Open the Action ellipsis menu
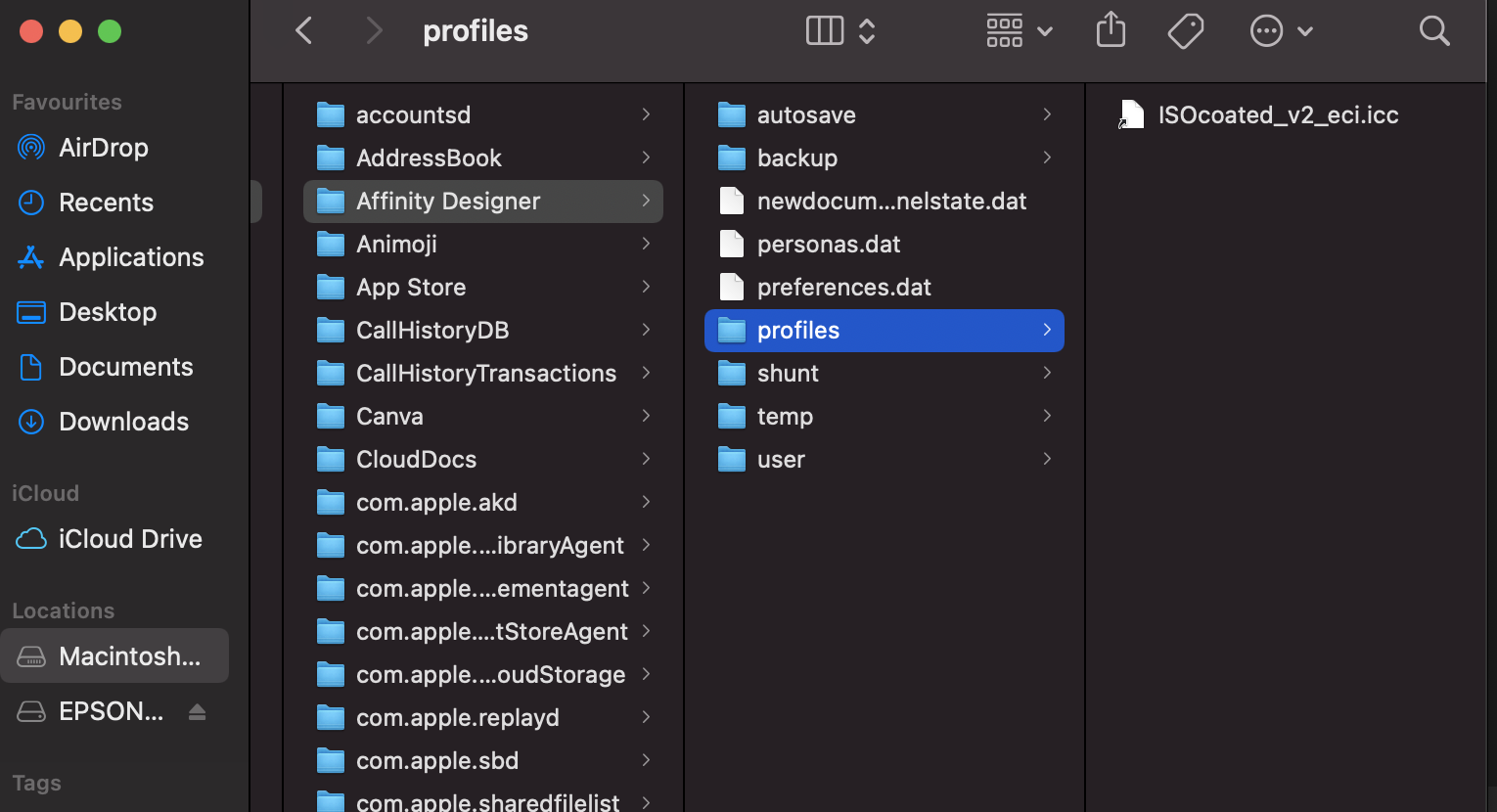 pyautogui.click(x=1281, y=31)
